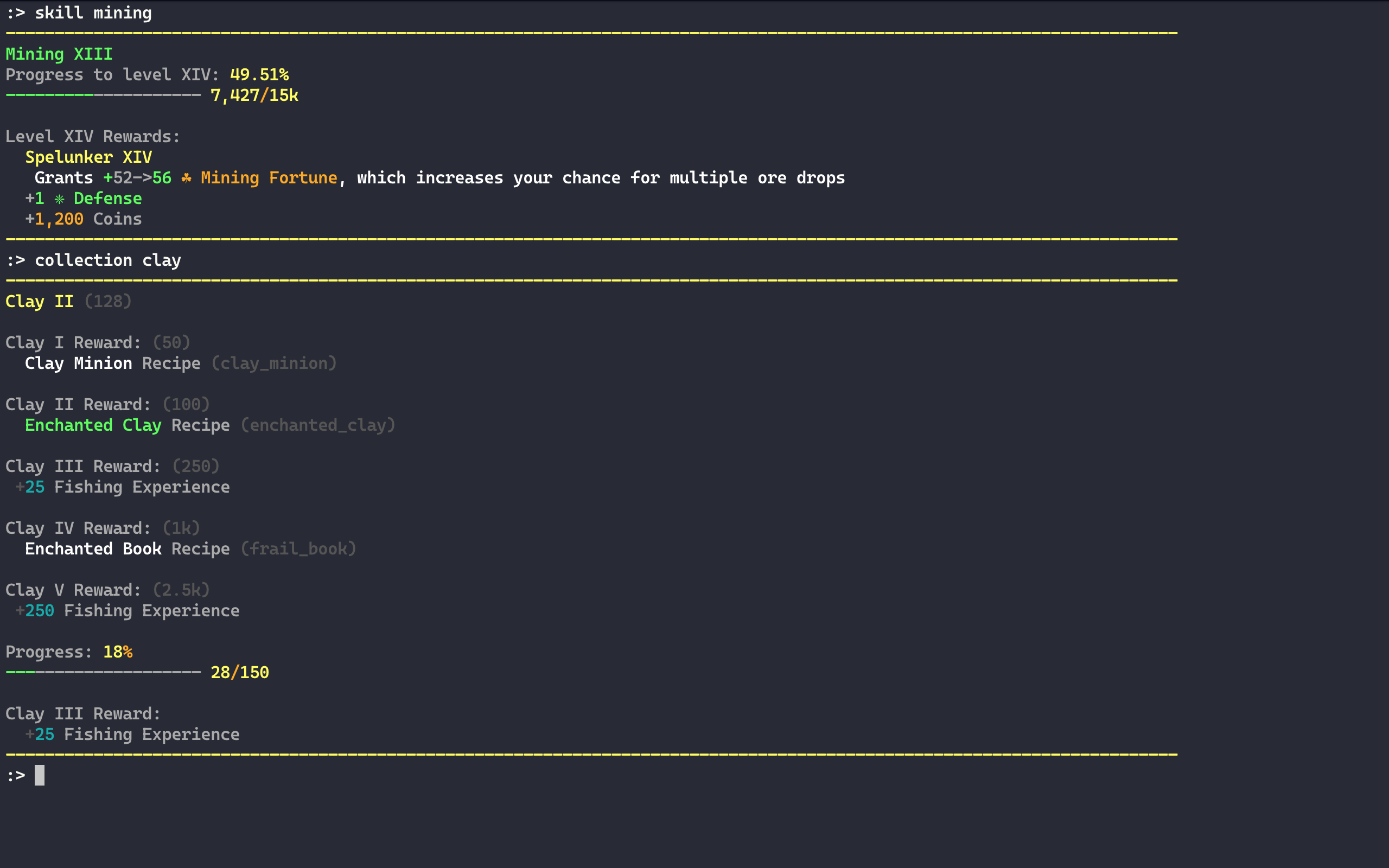Click the frail_book identifier text
Image resolution: width=1389 pixels, height=868 pixels.
tap(298, 549)
